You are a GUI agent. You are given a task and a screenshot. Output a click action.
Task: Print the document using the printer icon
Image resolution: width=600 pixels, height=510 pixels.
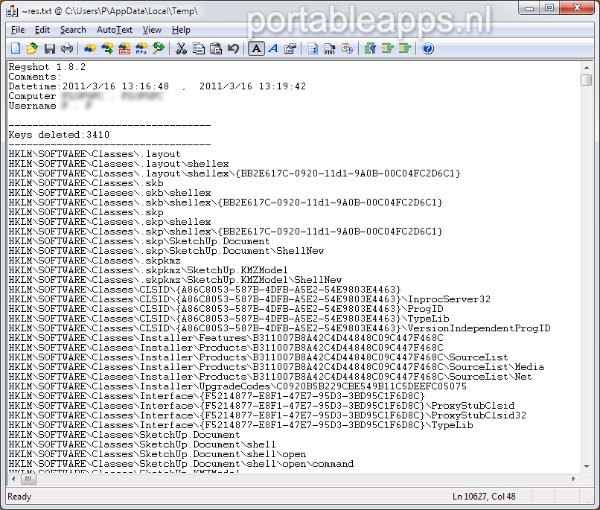[x=66, y=48]
